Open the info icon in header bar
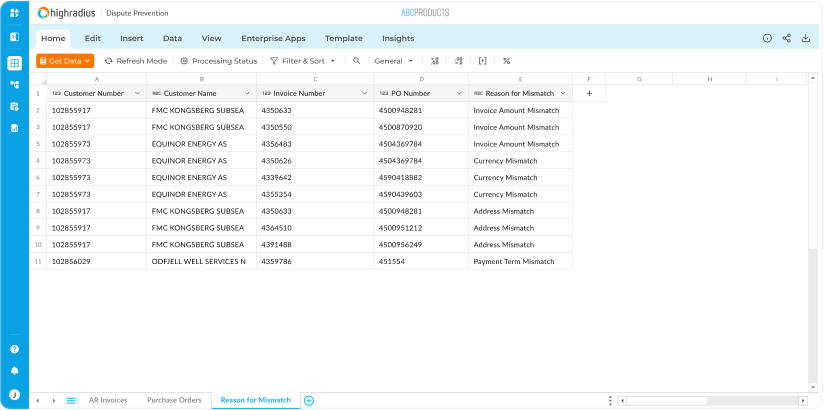823x410 pixels. 767,38
